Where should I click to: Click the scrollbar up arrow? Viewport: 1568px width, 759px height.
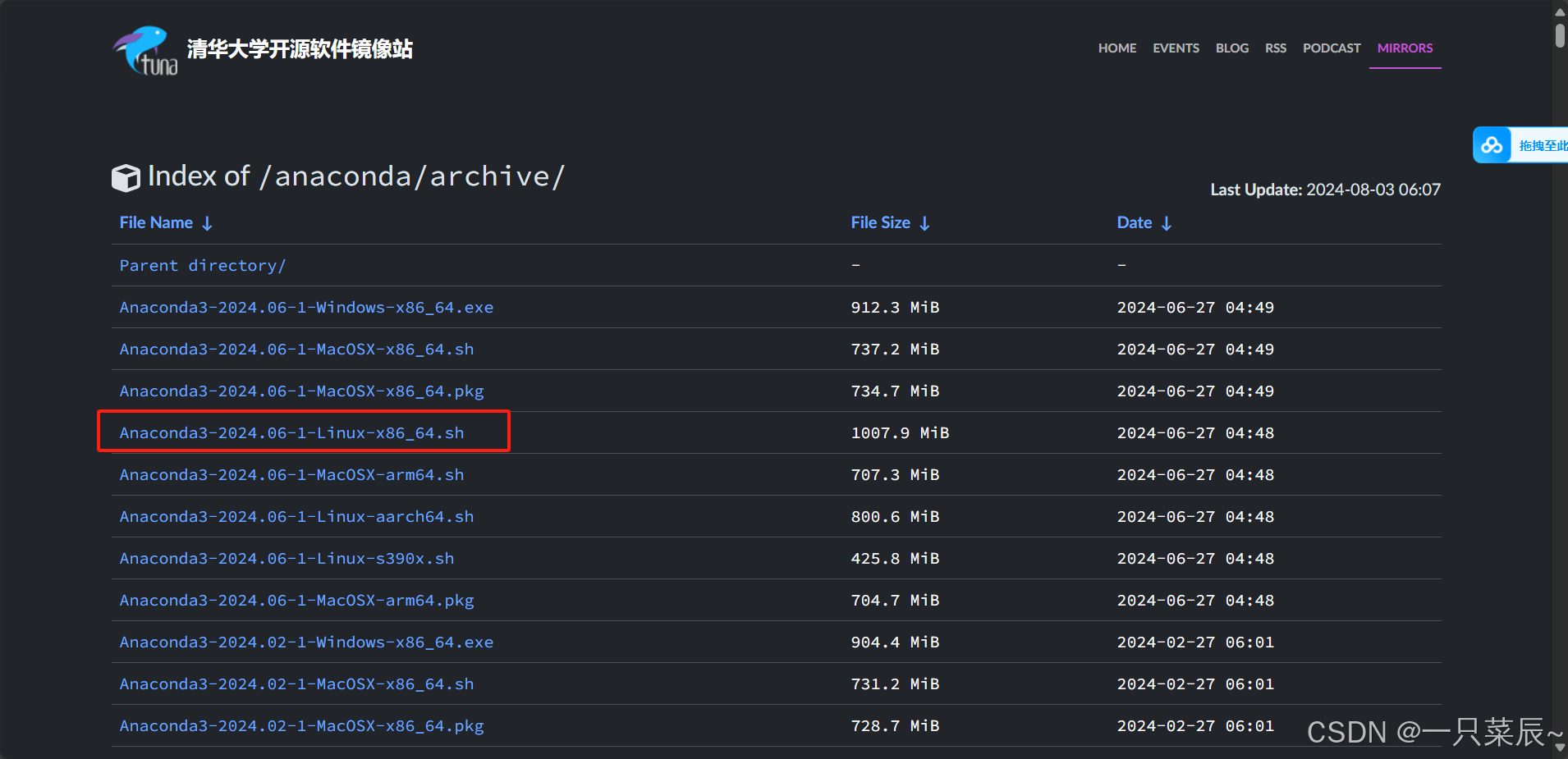(x=1560, y=11)
